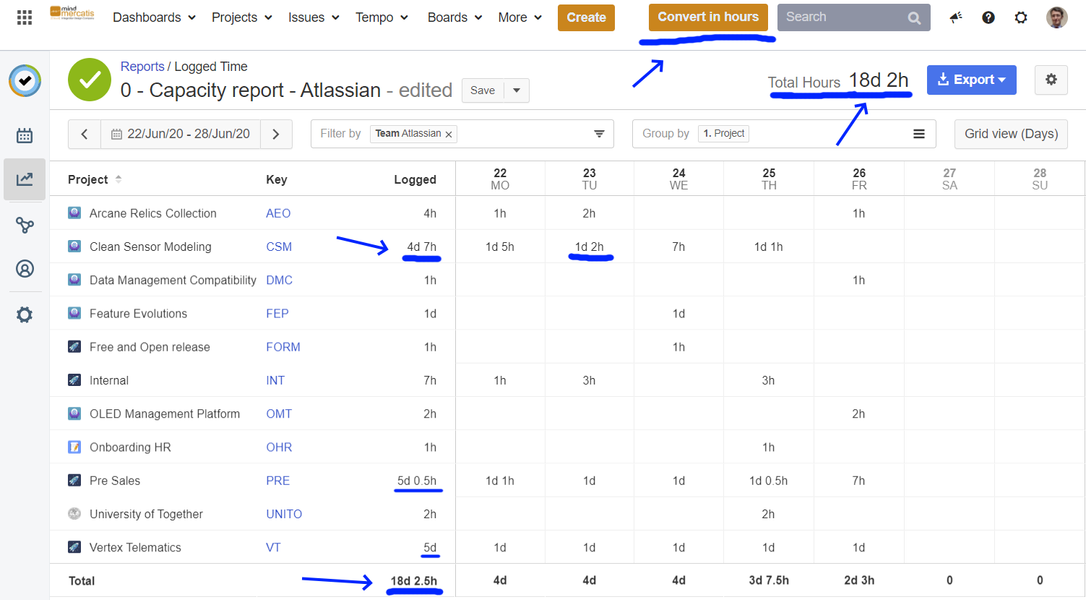The image size is (1086, 600).
Task: Open the Dashboards dropdown menu
Action: [x=154, y=17]
